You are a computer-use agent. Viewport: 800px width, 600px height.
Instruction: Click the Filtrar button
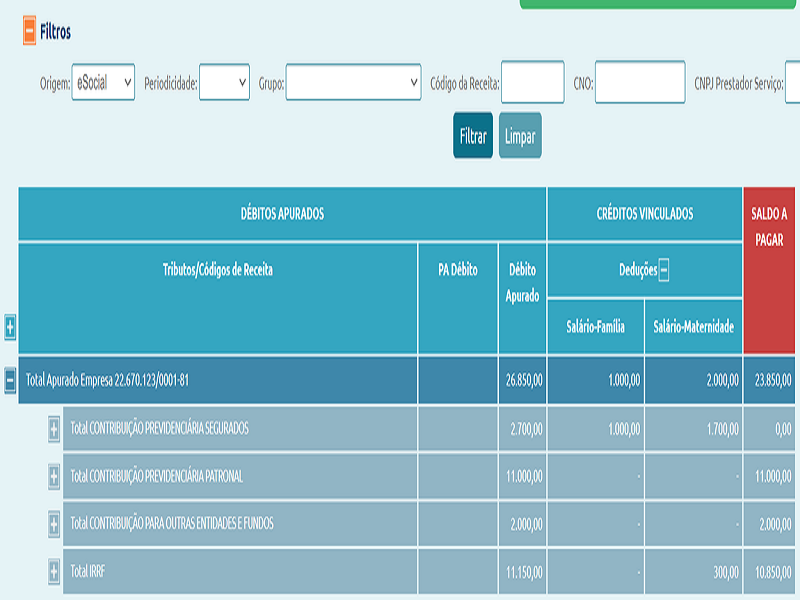473,136
